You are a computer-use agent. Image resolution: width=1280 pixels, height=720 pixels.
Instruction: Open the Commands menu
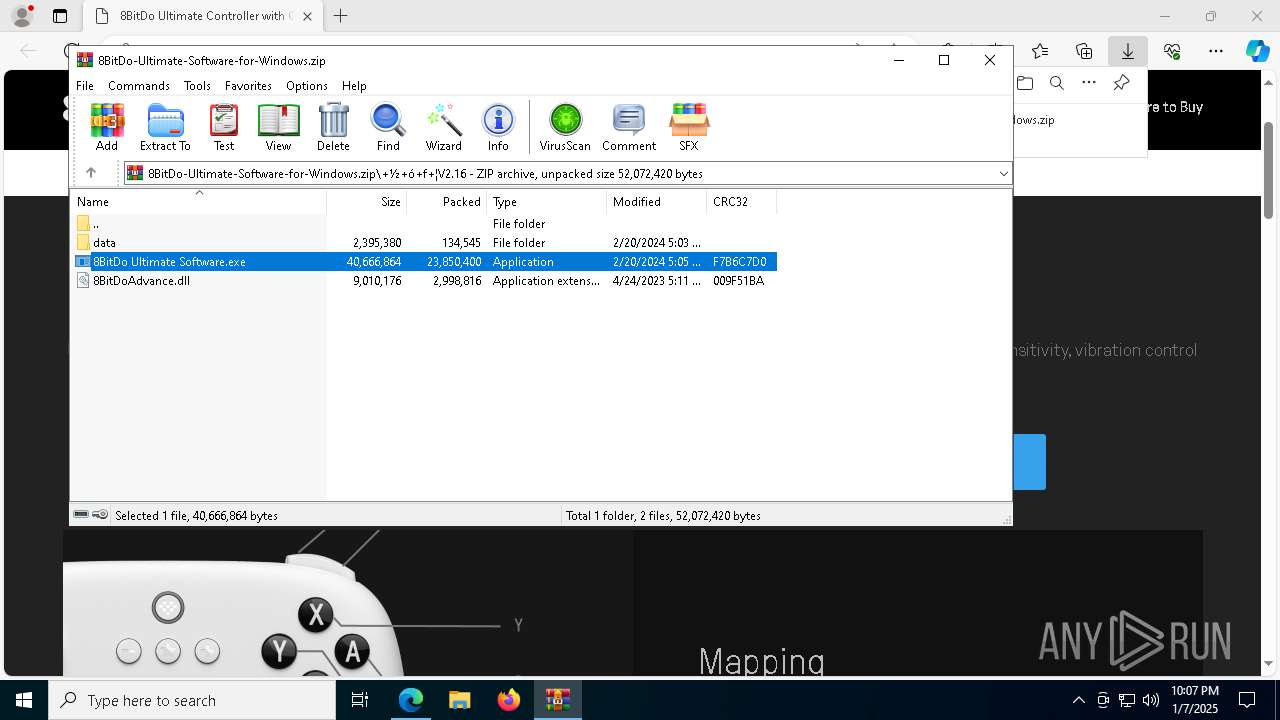[x=139, y=86]
